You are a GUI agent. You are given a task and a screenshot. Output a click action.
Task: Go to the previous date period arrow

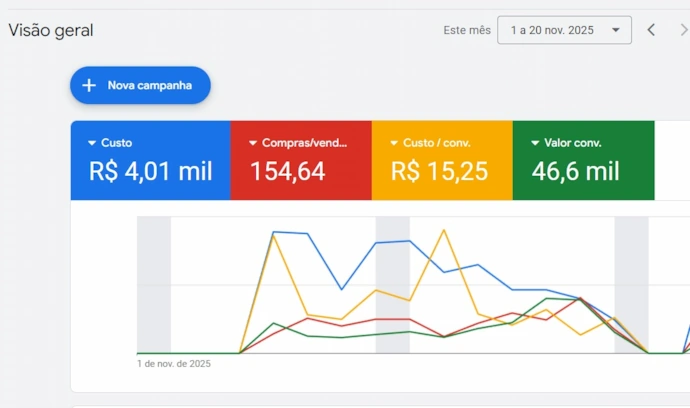pos(651,30)
